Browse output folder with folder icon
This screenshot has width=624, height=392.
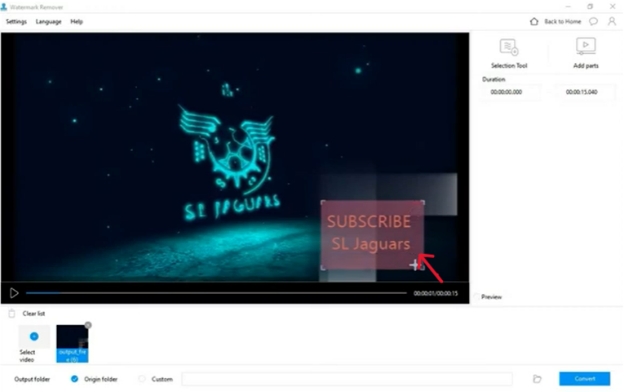pos(537,379)
